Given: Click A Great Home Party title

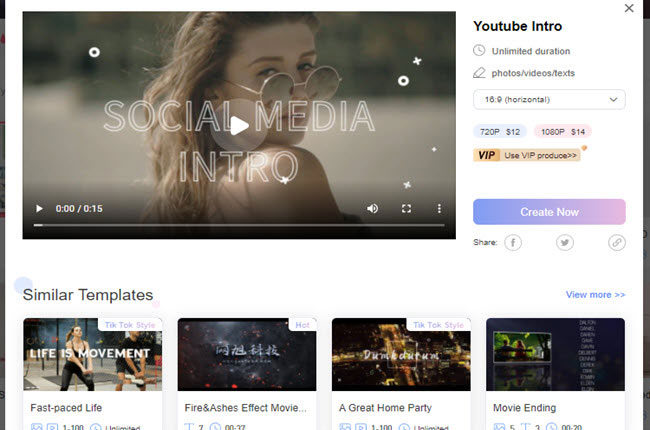Looking at the screenshot, I should 385,408.
